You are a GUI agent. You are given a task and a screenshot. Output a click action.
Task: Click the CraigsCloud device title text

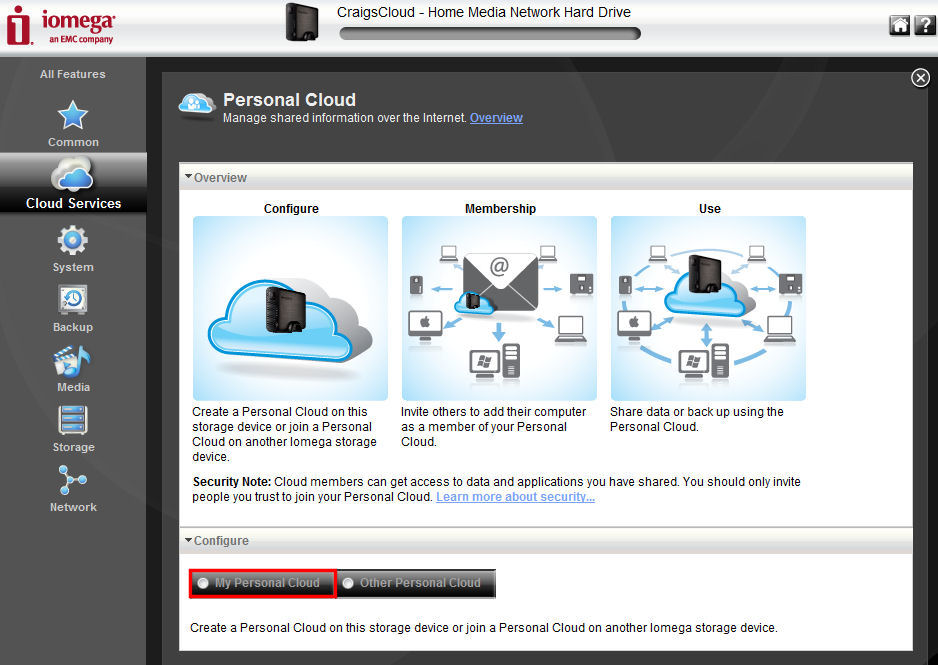[483, 13]
